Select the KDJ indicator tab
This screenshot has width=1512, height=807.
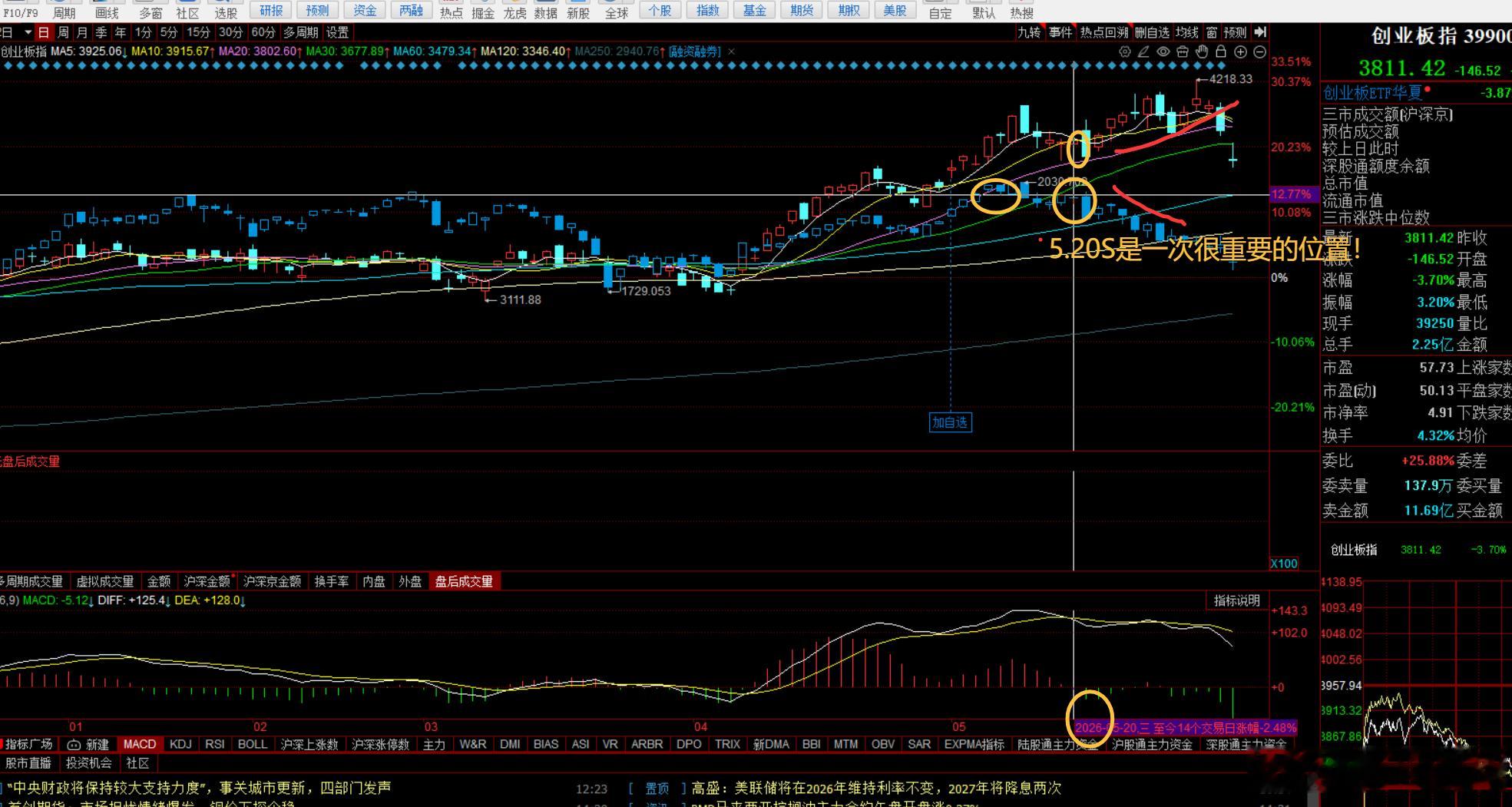180,744
